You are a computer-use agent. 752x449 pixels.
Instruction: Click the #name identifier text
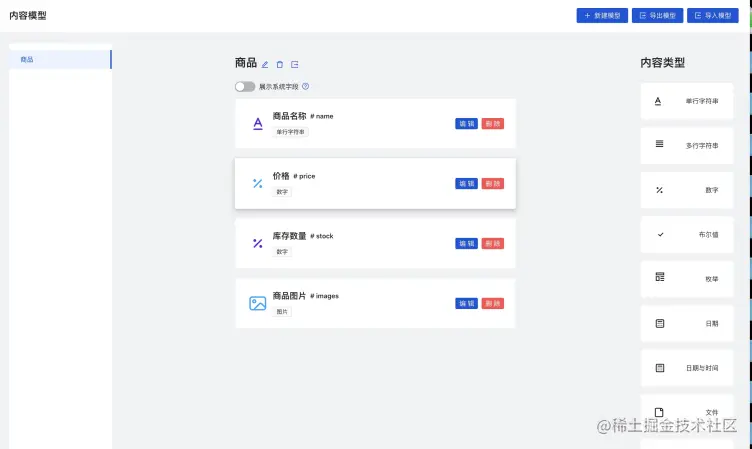pos(321,116)
